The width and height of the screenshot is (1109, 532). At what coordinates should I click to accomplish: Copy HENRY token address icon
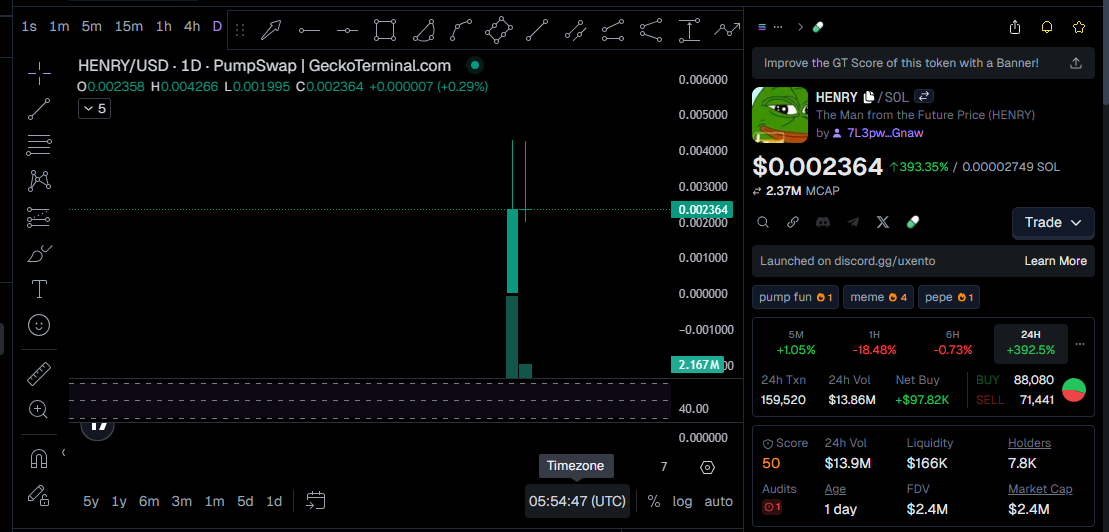point(869,97)
